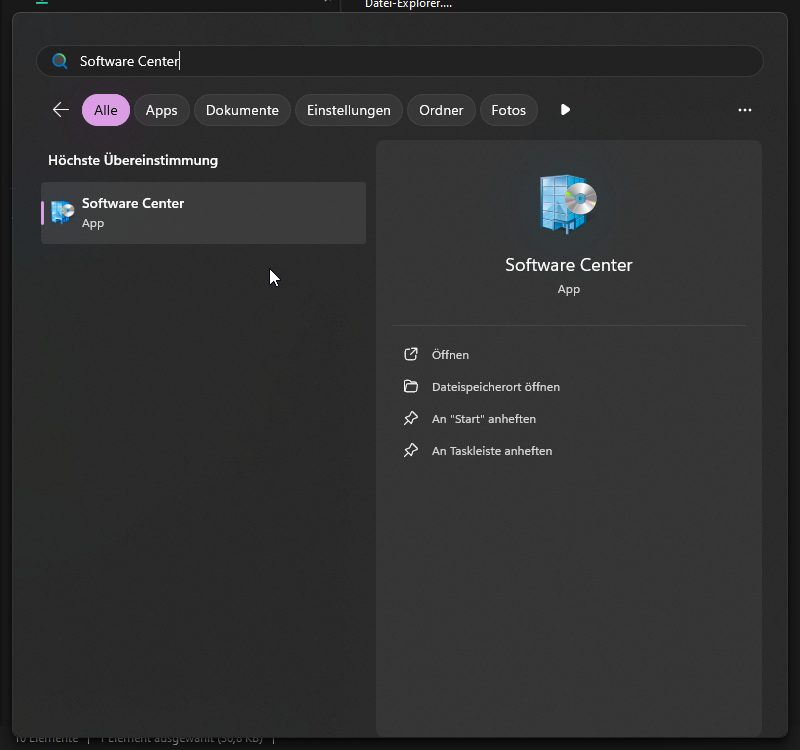Switch to the Apps filter

point(161,110)
